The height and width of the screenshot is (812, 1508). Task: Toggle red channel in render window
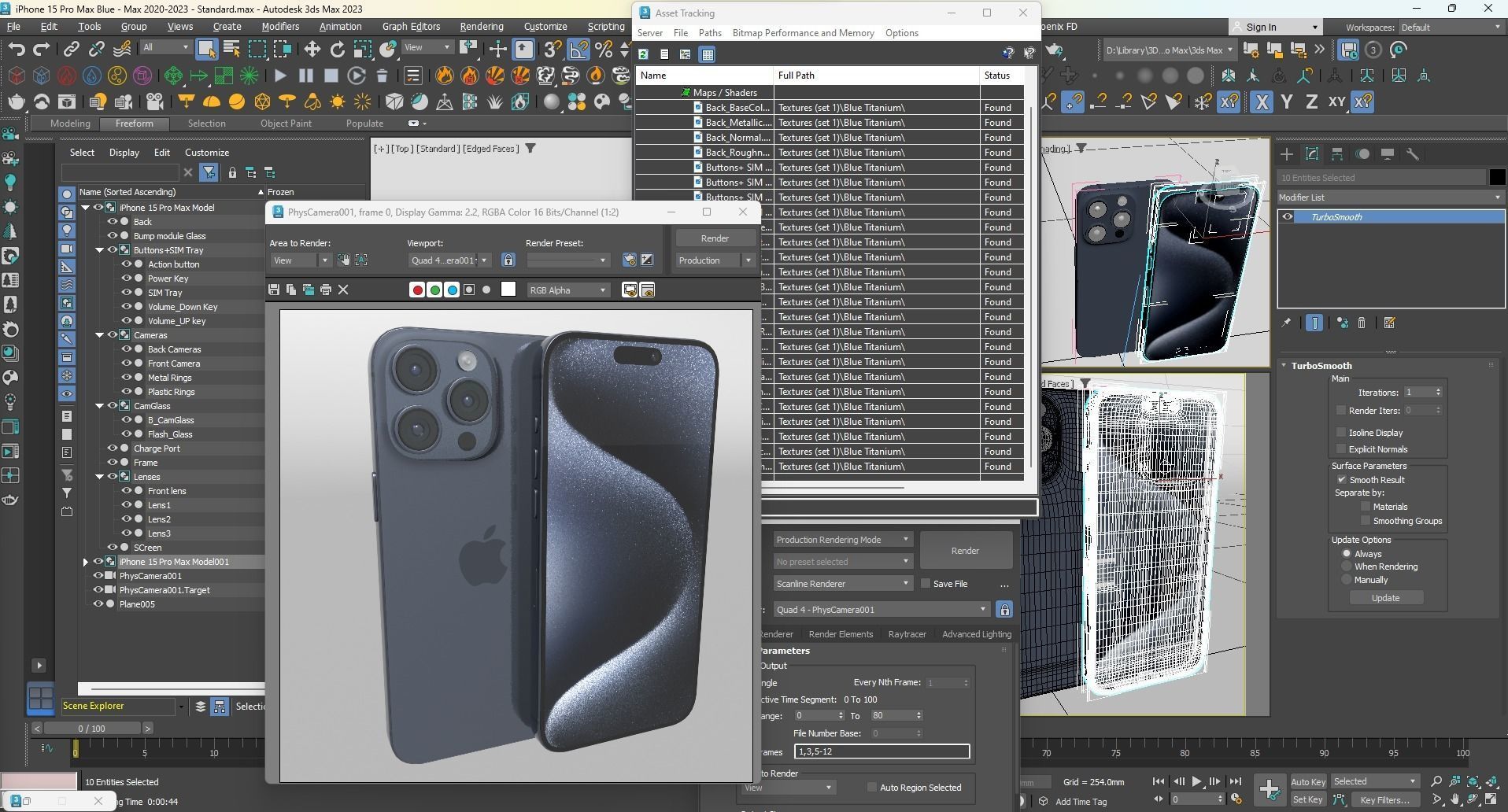tap(417, 290)
